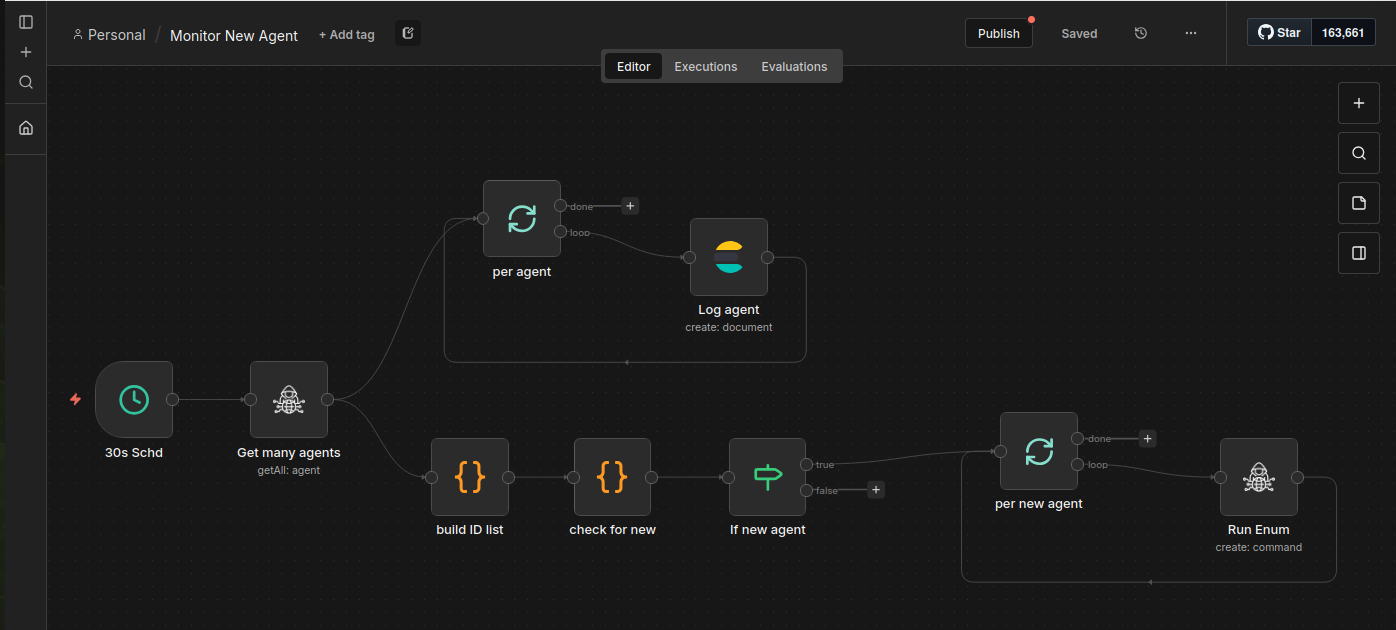
Task: Click the output connector of 30s Schd
Action: 172,399
